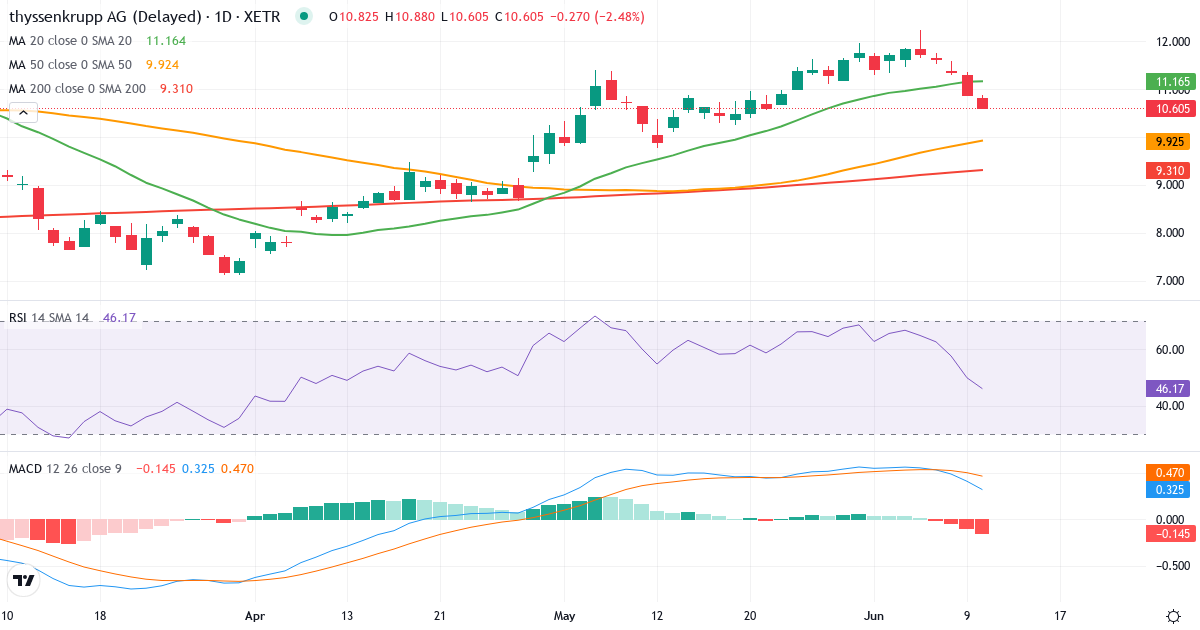The width and height of the screenshot is (1200, 630).
Task: Click the MA 200 close 0 SMA 200 legend
Action: click(x=77, y=88)
